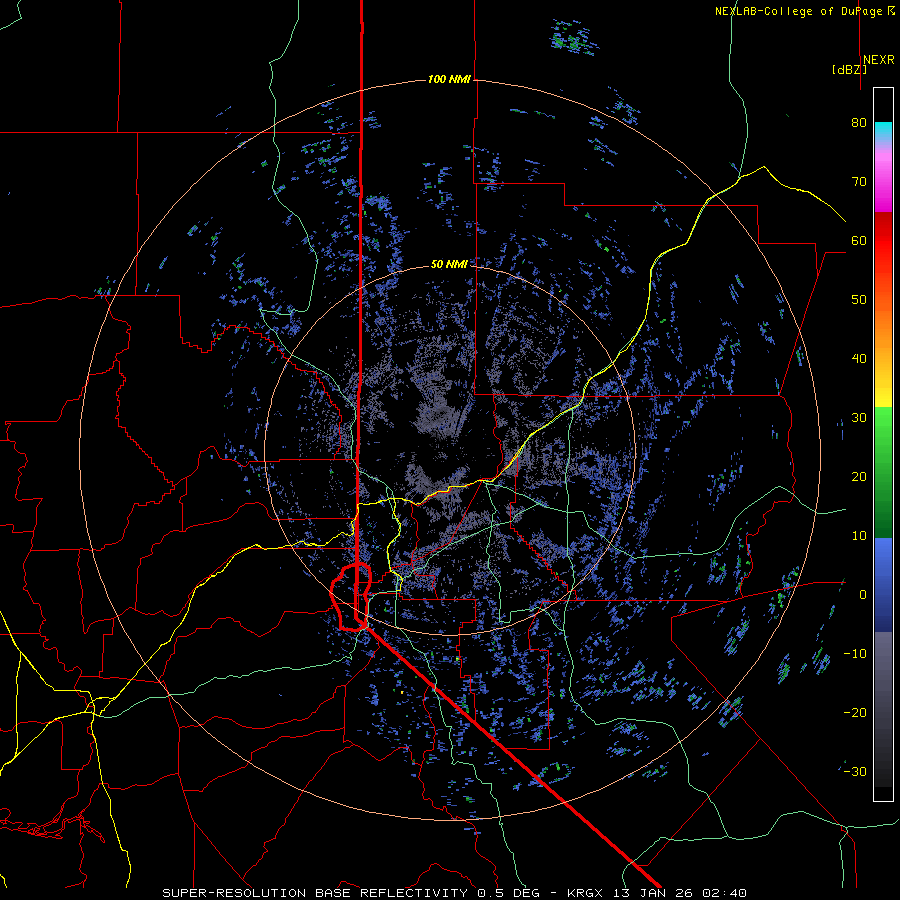Click the 10 value on dBZ scale

point(859,536)
